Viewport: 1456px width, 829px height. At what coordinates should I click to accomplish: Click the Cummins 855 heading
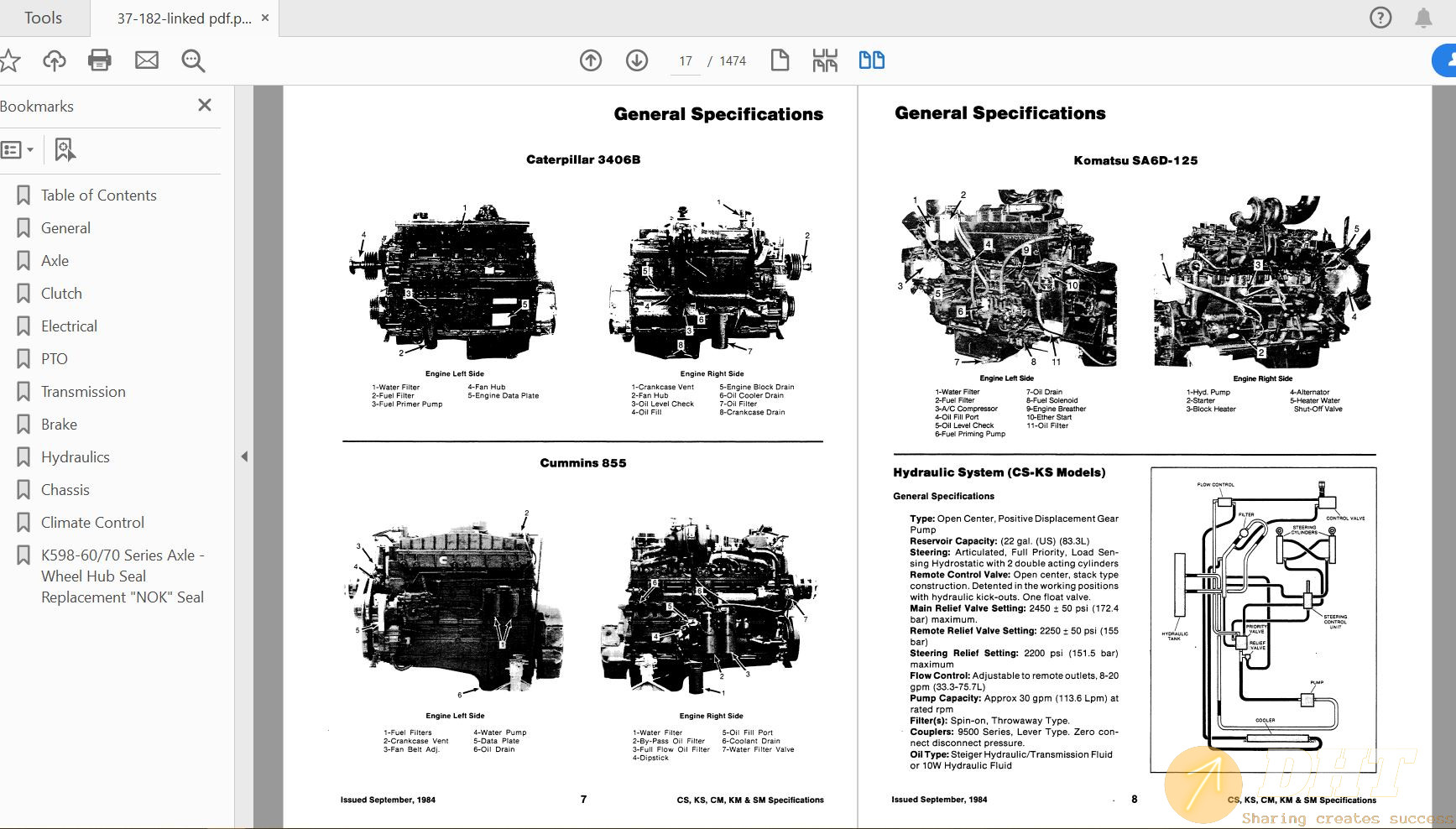coord(583,463)
